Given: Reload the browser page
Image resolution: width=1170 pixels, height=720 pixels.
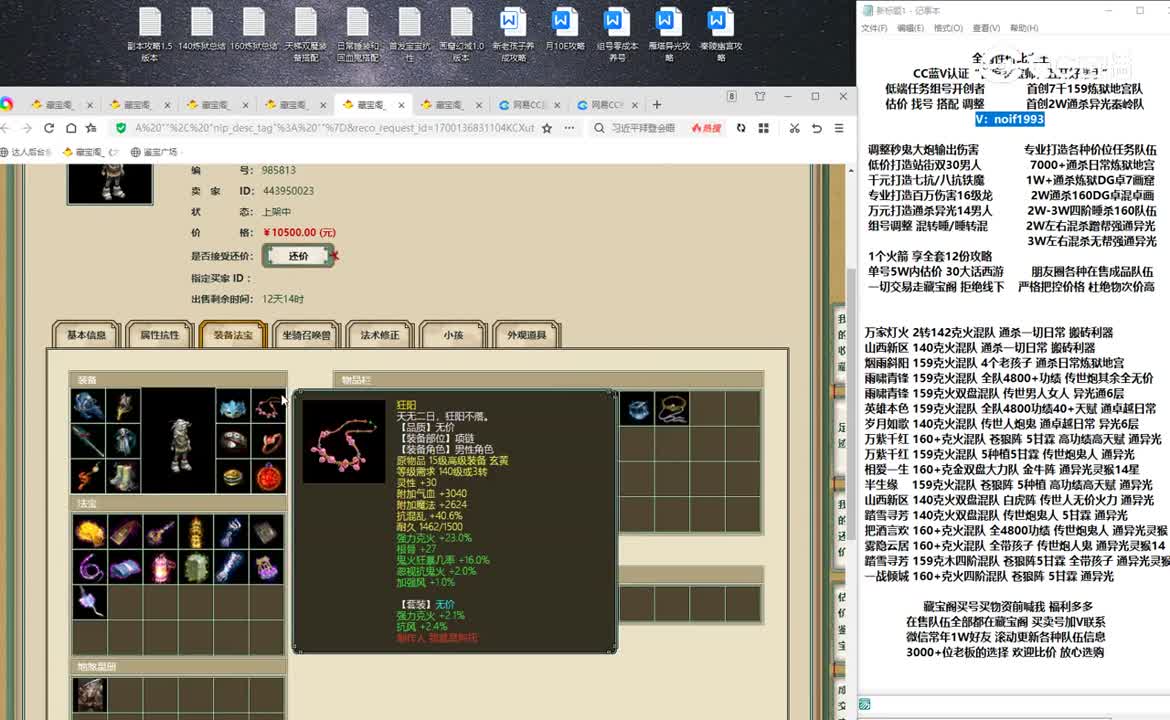Looking at the screenshot, I should (49, 128).
